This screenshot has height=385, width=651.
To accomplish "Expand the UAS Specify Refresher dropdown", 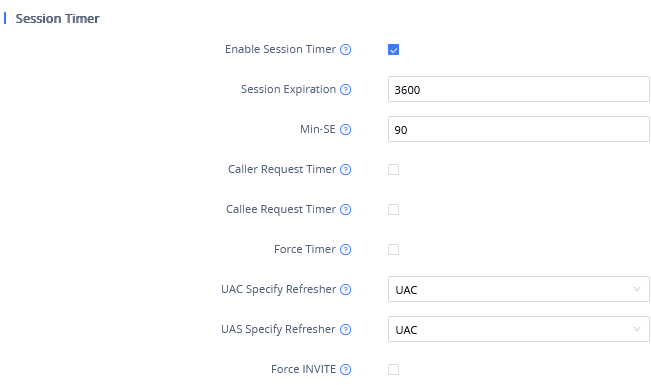I will (519, 329).
